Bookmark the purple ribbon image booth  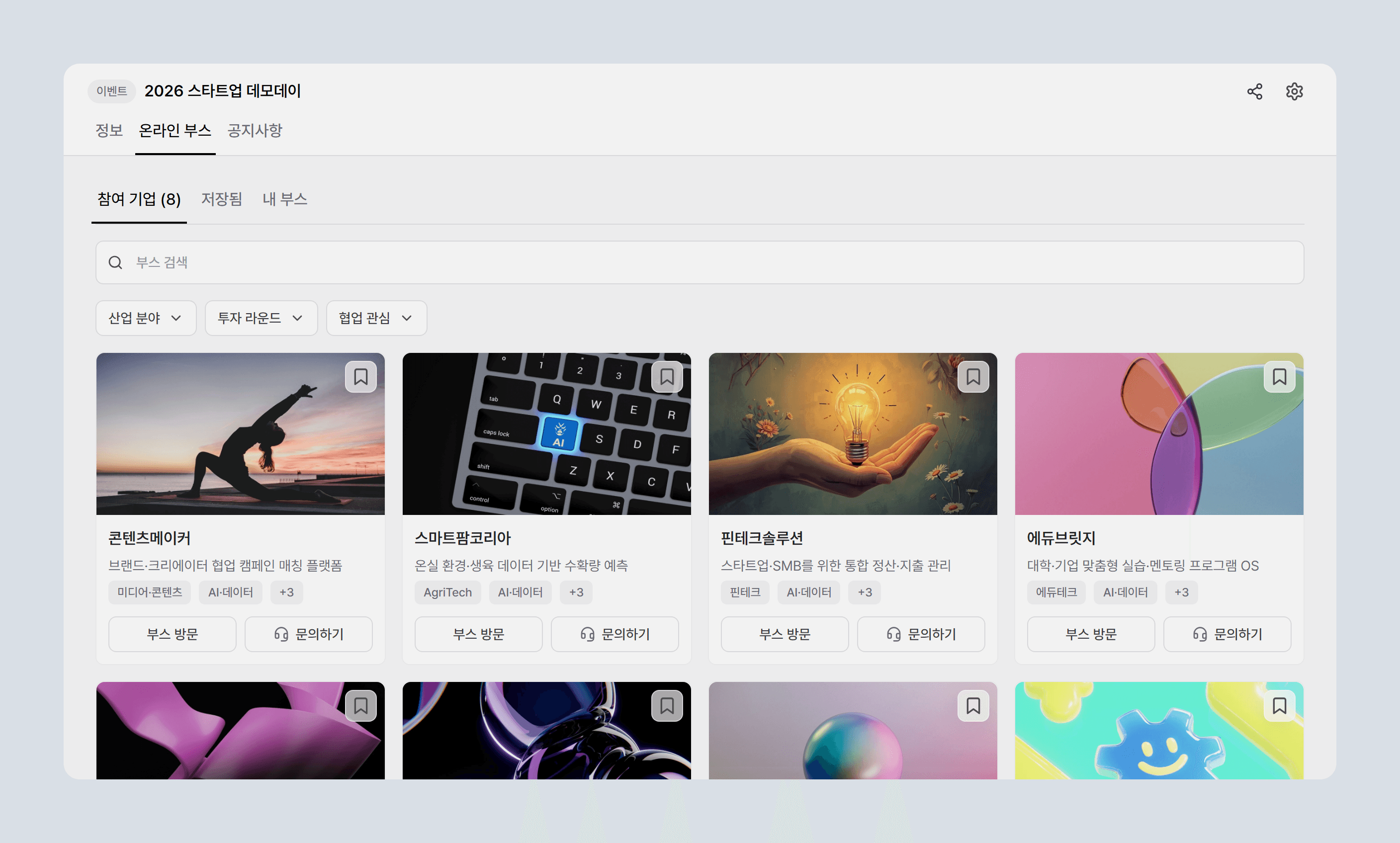pos(361,705)
